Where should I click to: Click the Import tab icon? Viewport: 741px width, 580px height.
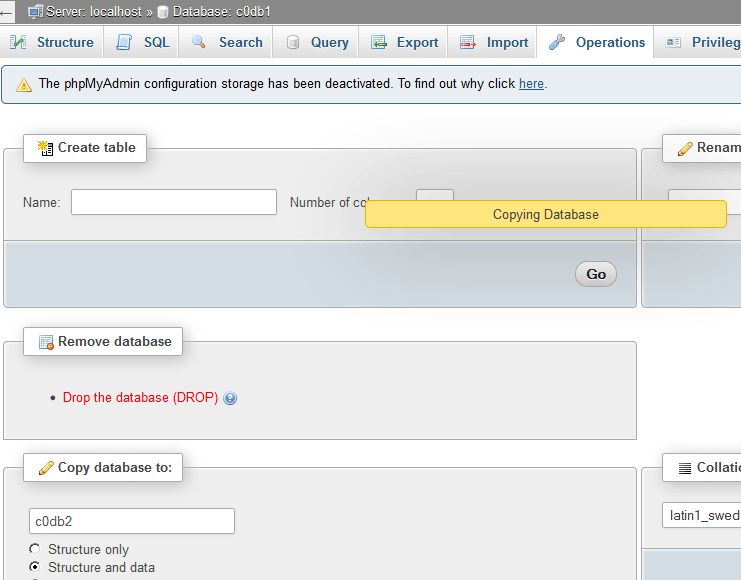click(x=468, y=42)
